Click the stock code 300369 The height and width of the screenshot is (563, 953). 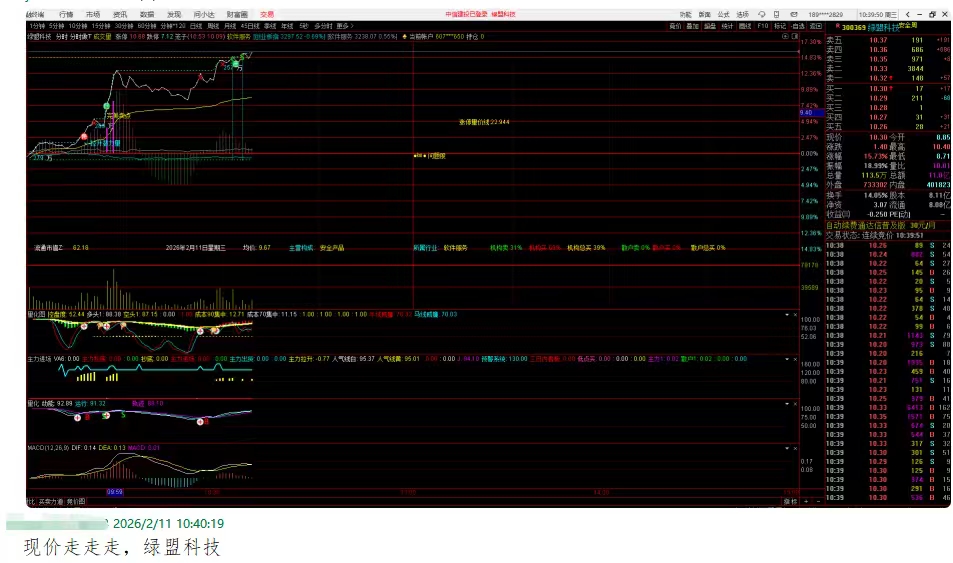pyautogui.click(x=854, y=27)
